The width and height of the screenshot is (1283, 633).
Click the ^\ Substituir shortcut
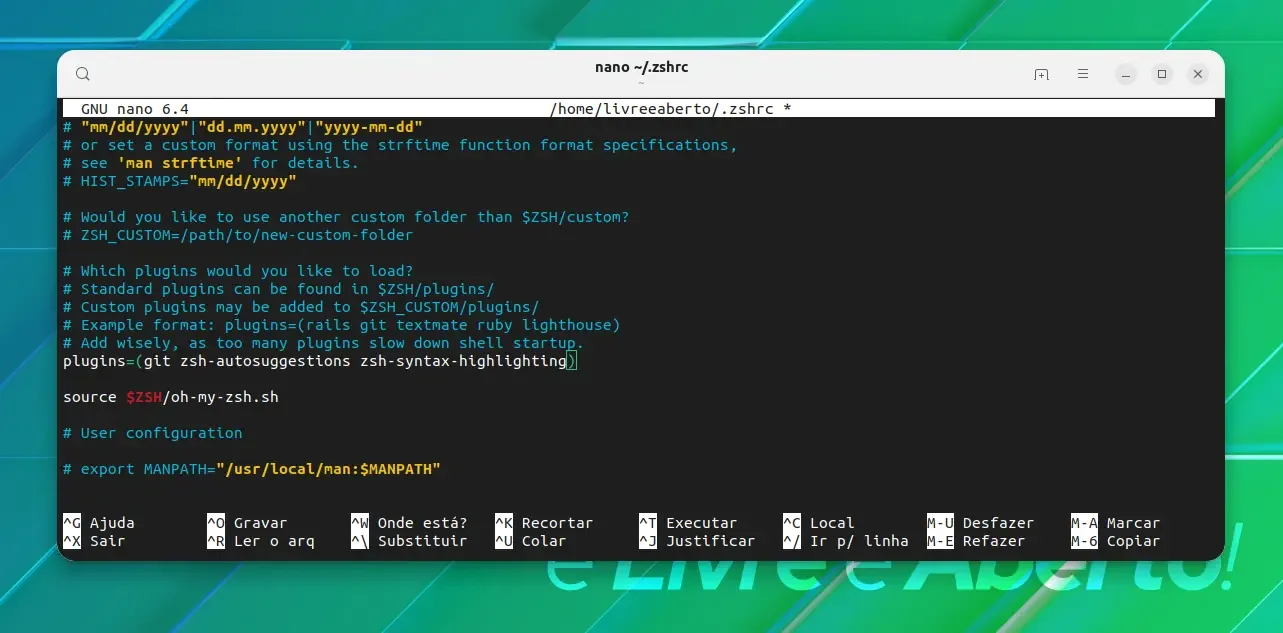tap(409, 541)
